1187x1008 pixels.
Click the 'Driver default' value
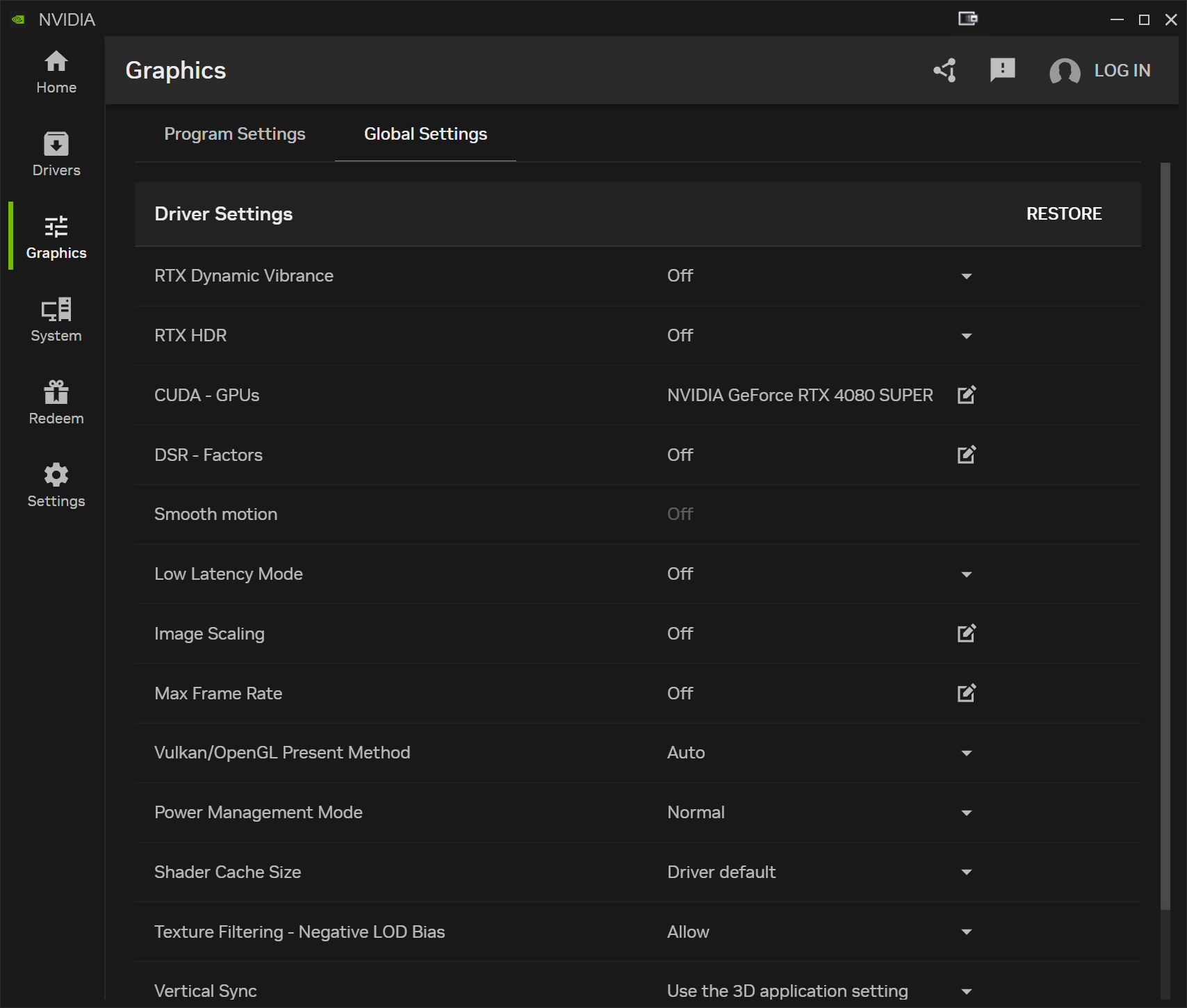pyautogui.click(x=721, y=872)
